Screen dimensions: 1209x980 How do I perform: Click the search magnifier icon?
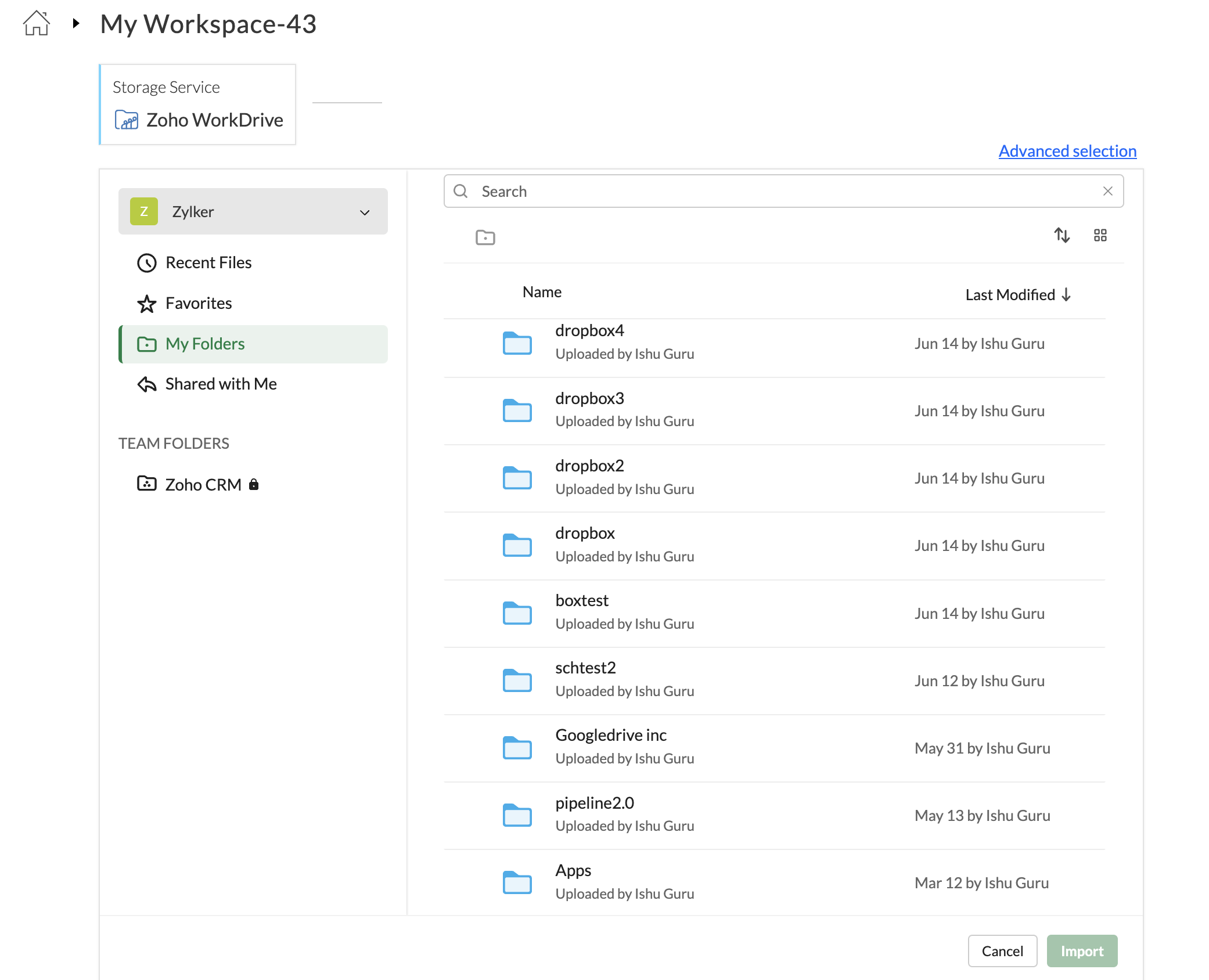[460, 191]
